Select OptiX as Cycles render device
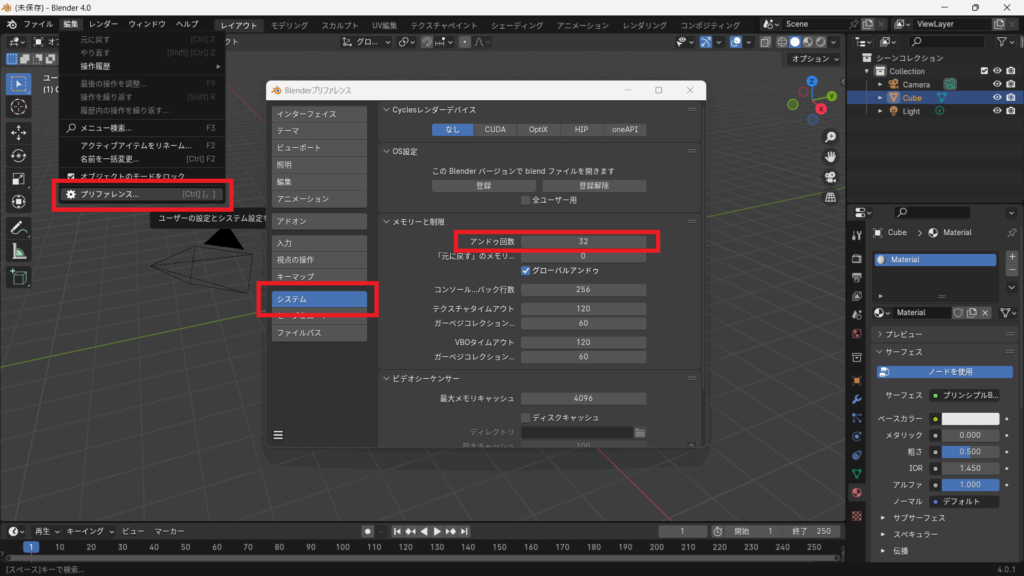Image resolution: width=1024 pixels, height=576 pixels. [x=538, y=129]
